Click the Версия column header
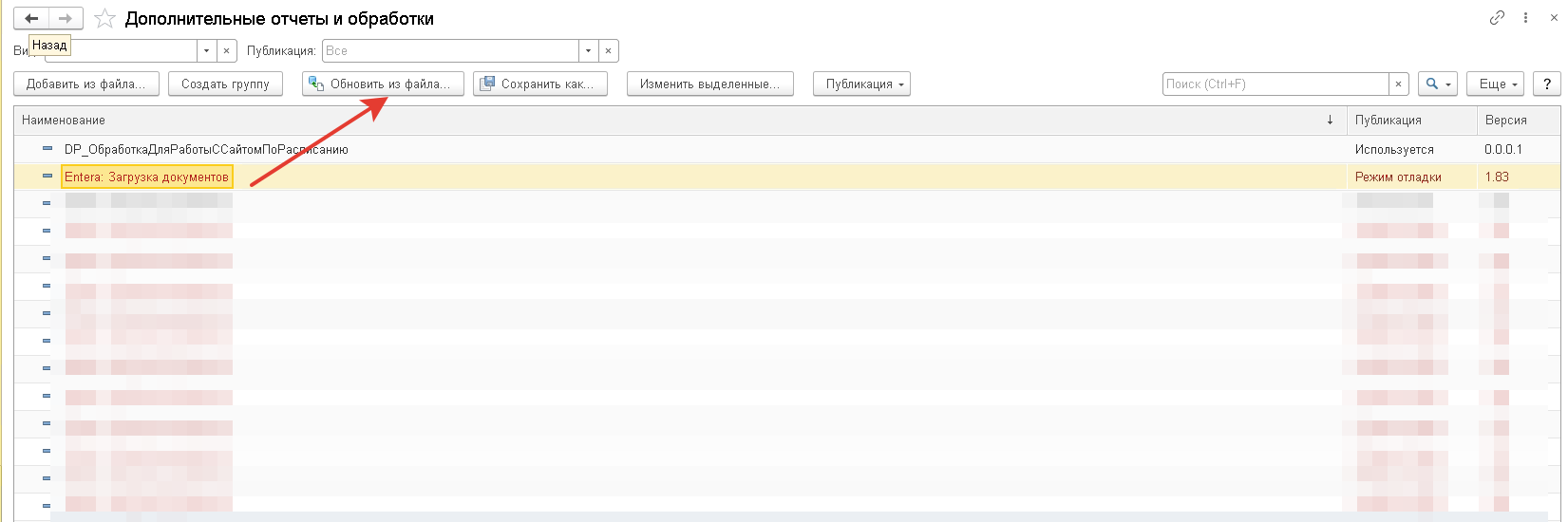 click(x=1519, y=121)
